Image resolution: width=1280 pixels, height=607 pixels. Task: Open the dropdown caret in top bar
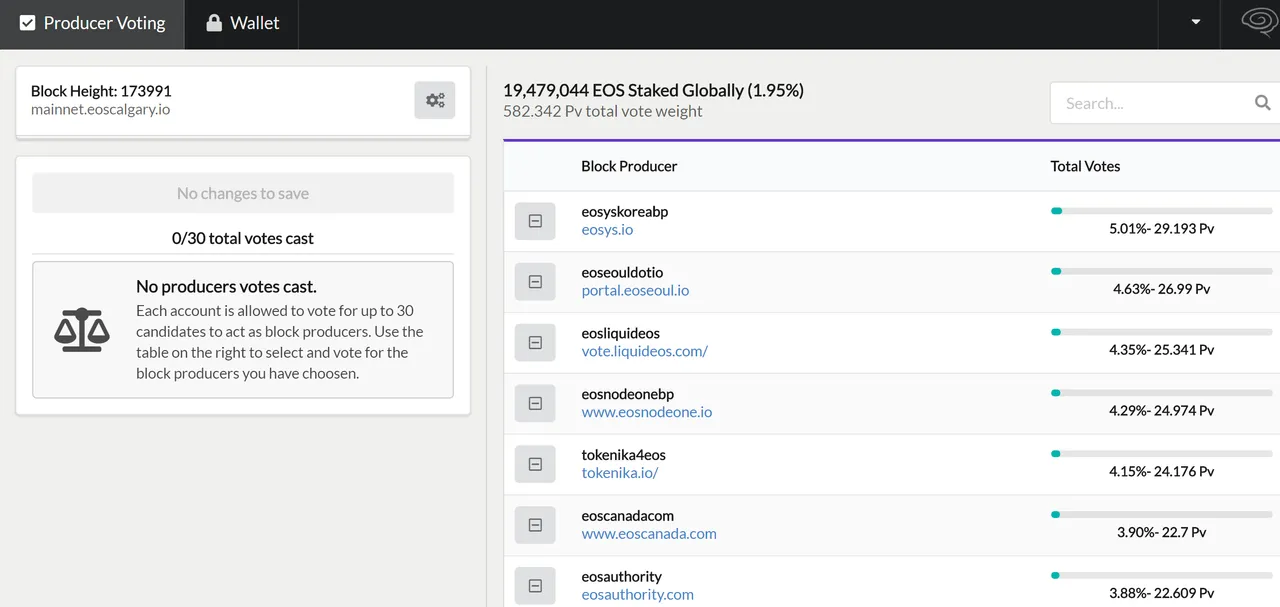[x=1195, y=23]
